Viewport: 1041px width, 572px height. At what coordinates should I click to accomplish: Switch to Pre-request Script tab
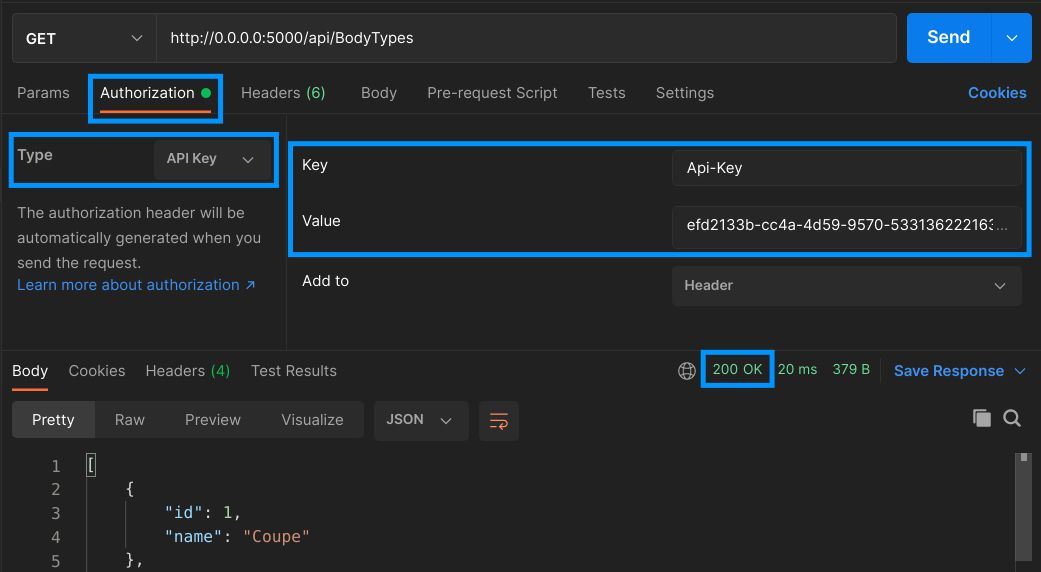point(492,93)
